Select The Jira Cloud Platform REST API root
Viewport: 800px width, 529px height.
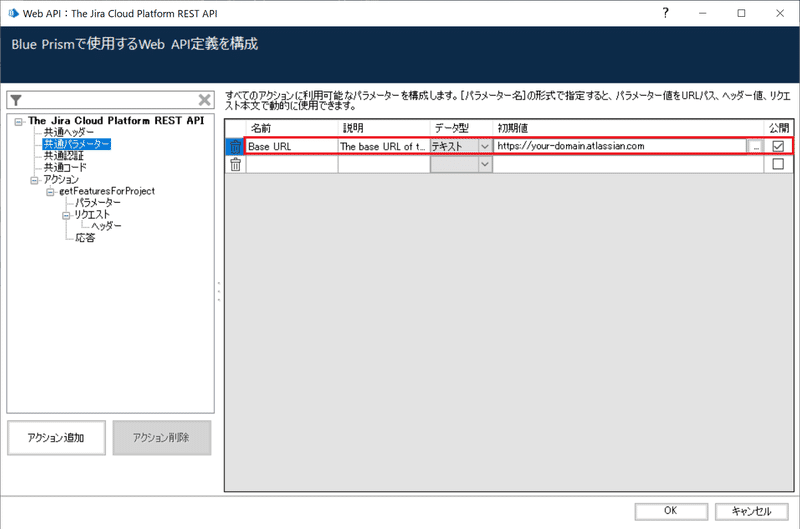tap(116, 121)
